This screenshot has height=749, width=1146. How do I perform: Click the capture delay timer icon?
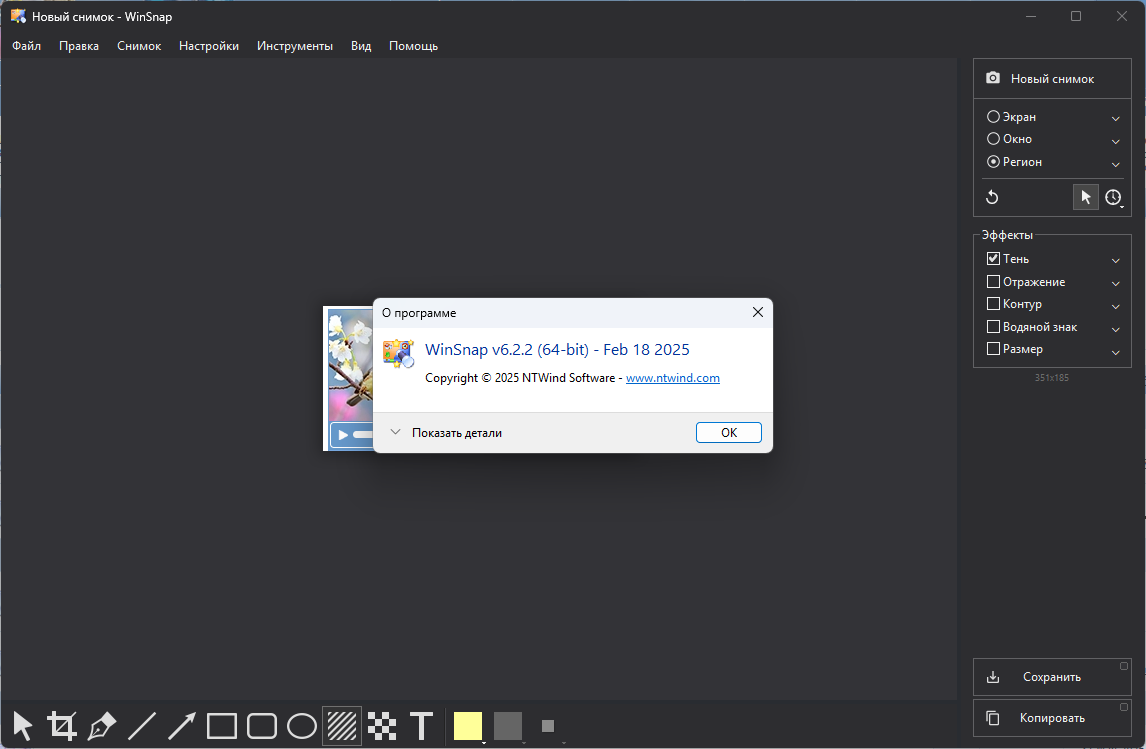point(1113,197)
